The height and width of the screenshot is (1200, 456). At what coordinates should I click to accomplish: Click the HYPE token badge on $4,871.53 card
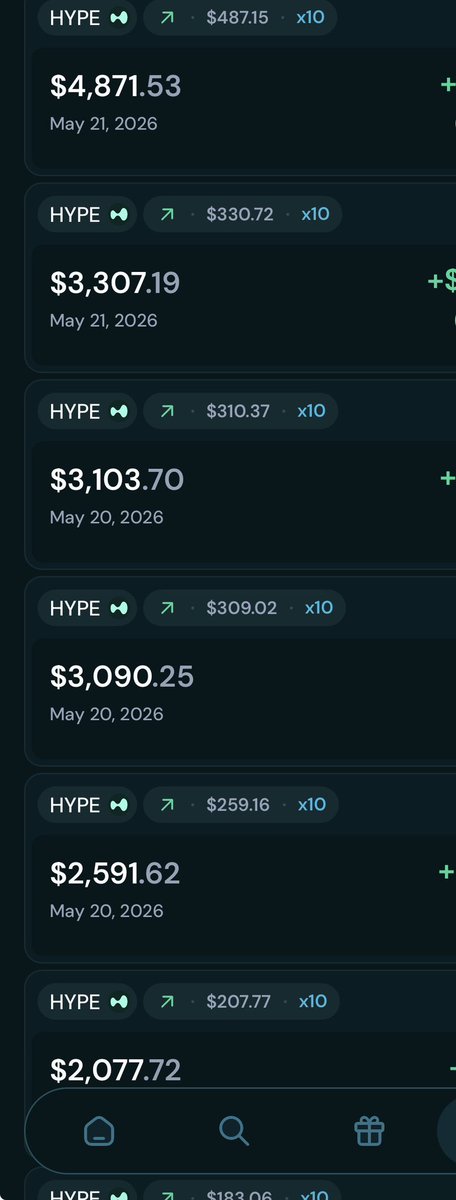coord(88,17)
